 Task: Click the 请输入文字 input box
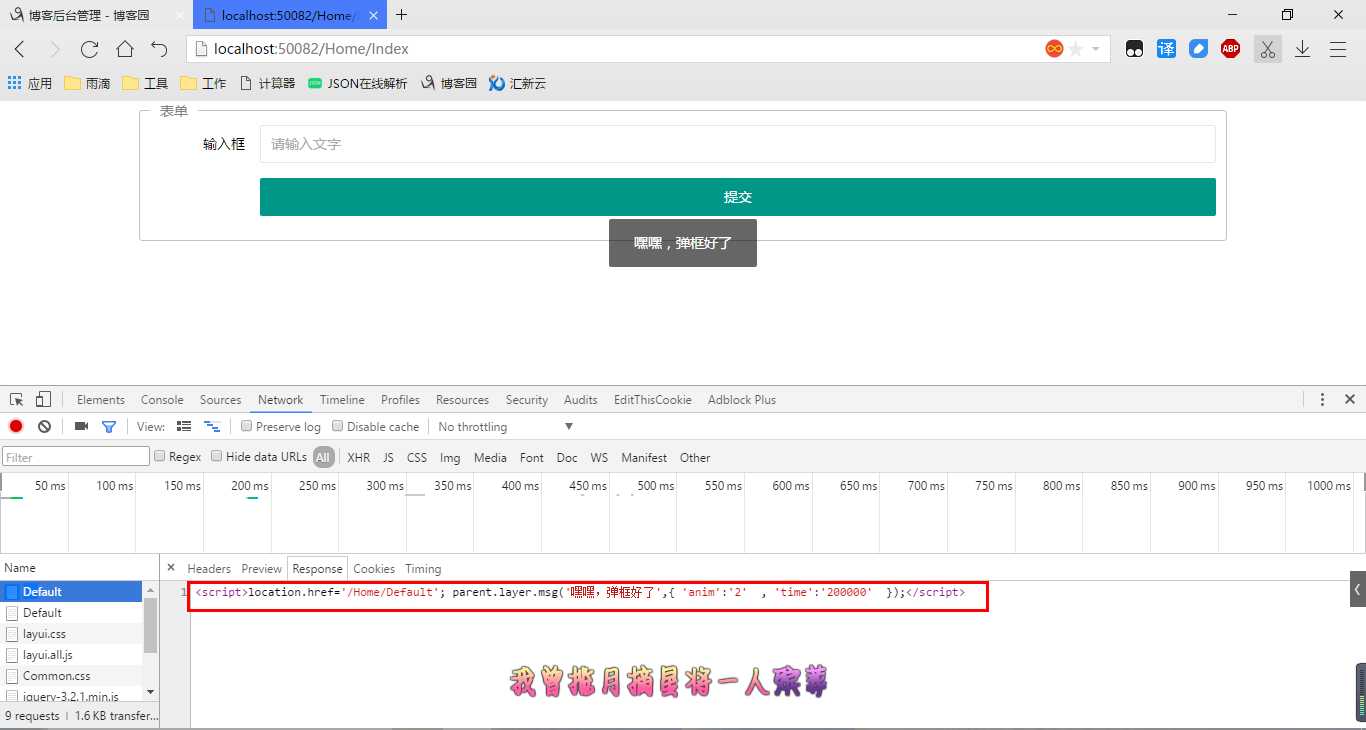coord(738,144)
